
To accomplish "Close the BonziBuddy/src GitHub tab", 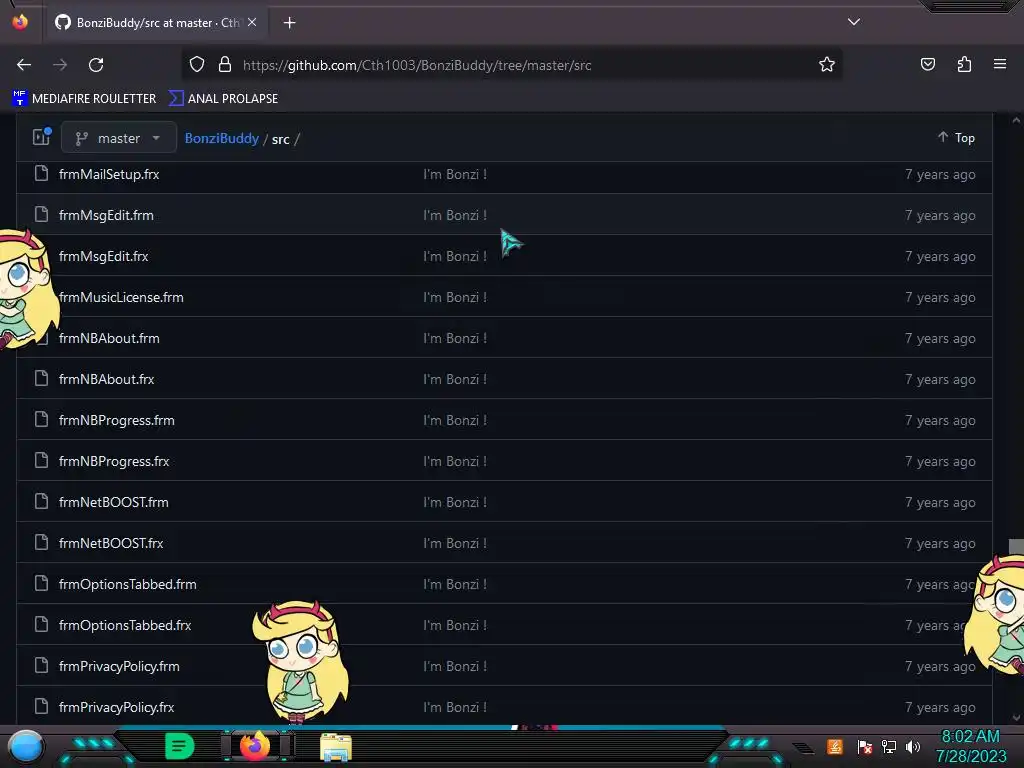I will 252,22.
